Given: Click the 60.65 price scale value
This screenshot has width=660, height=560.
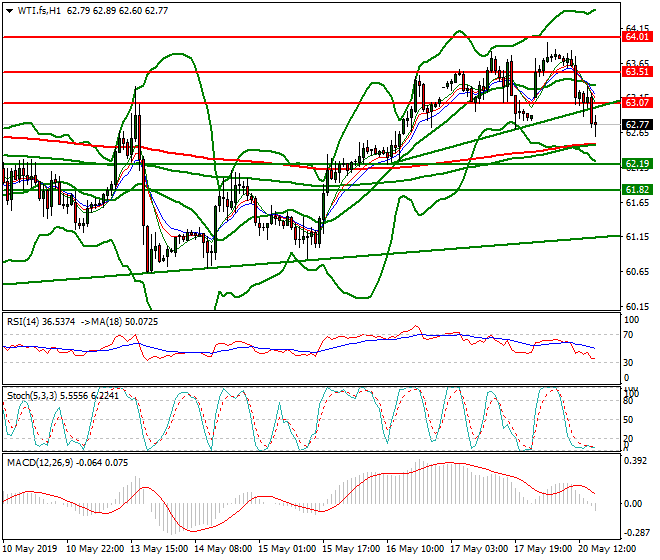Looking at the screenshot, I should coord(637,272).
